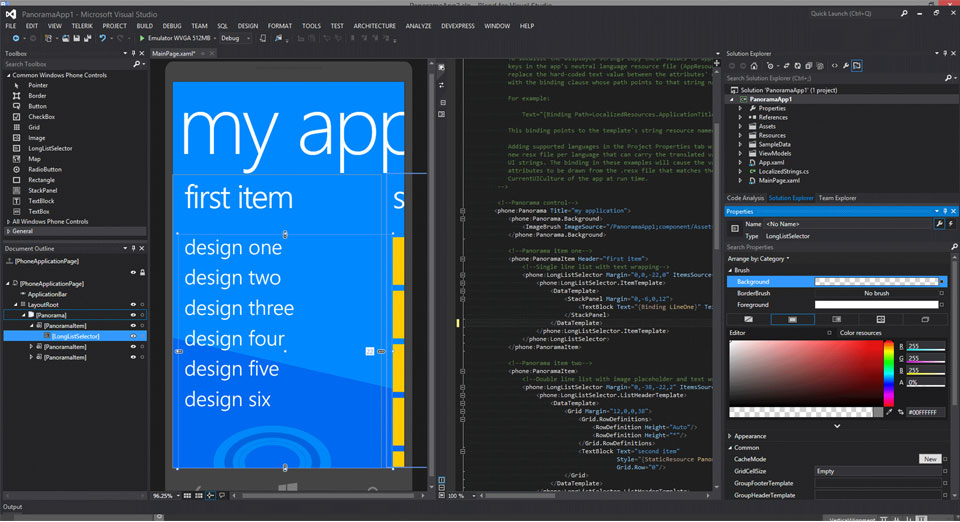This screenshot has height=522, width=960.
Task: Toggle the Properties view wrench button
Action: click(939, 224)
